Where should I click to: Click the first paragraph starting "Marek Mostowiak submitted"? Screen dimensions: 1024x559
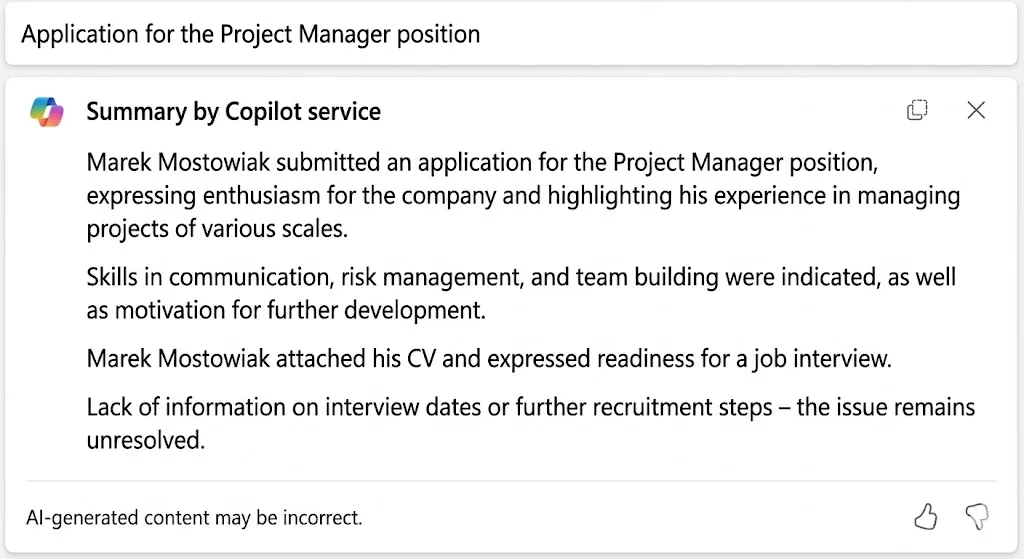coord(523,195)
